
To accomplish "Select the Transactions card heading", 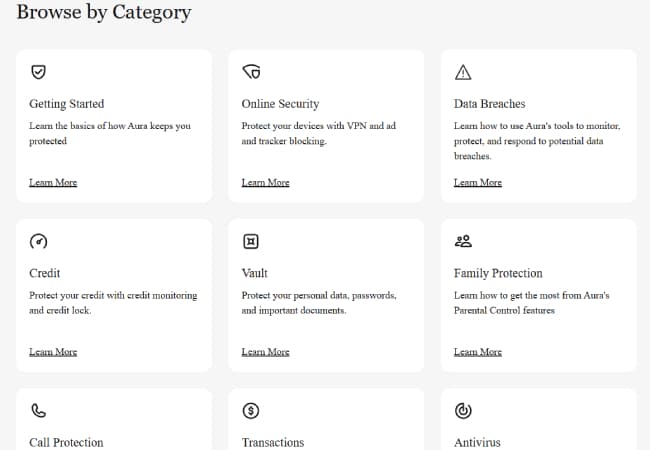I will pyautogui.click(x=273, y=442).
